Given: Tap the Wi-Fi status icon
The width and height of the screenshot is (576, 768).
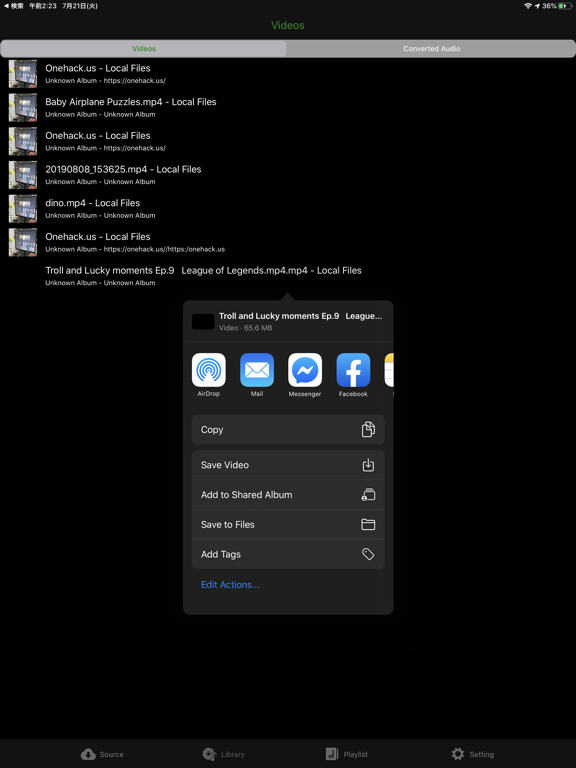Looking at the screenshot, I should click(x=528, y=6).
